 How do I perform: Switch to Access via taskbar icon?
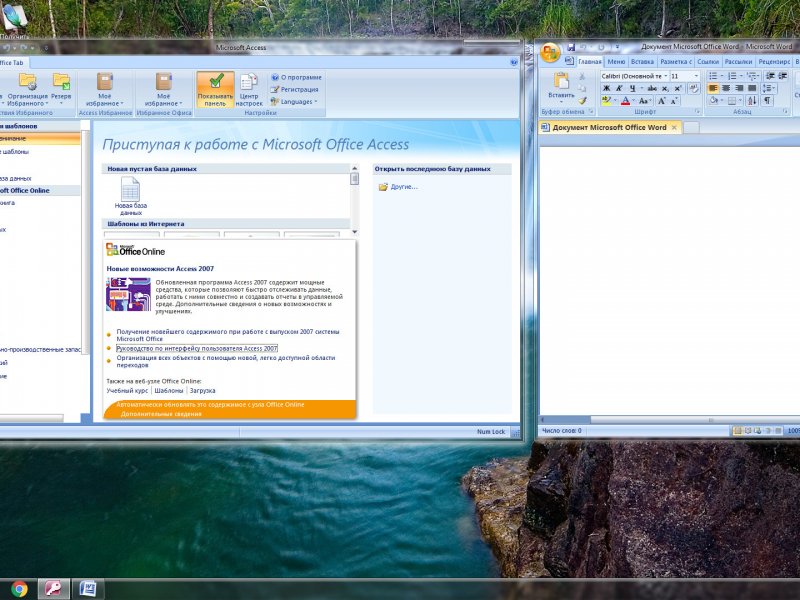click(54, 589)
